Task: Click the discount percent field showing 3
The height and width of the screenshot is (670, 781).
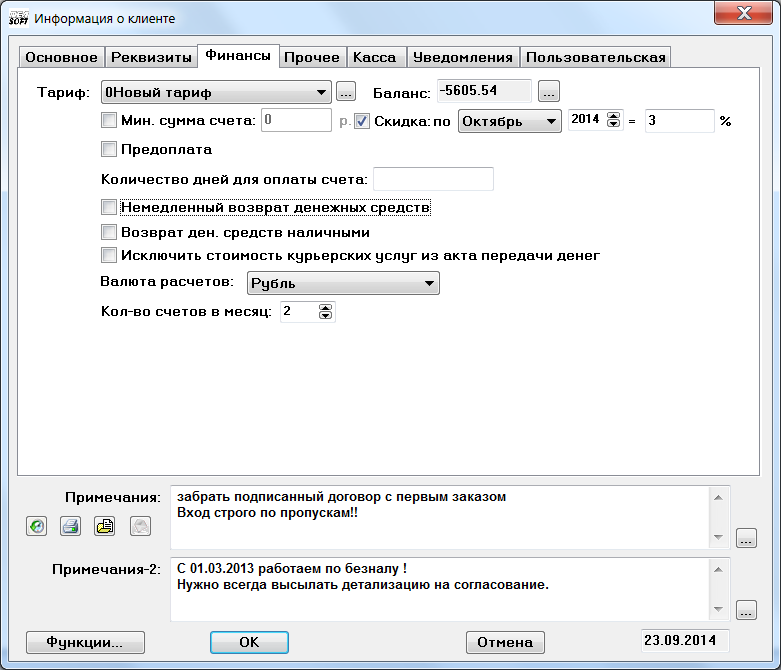Action: click(x=680, y=121)
